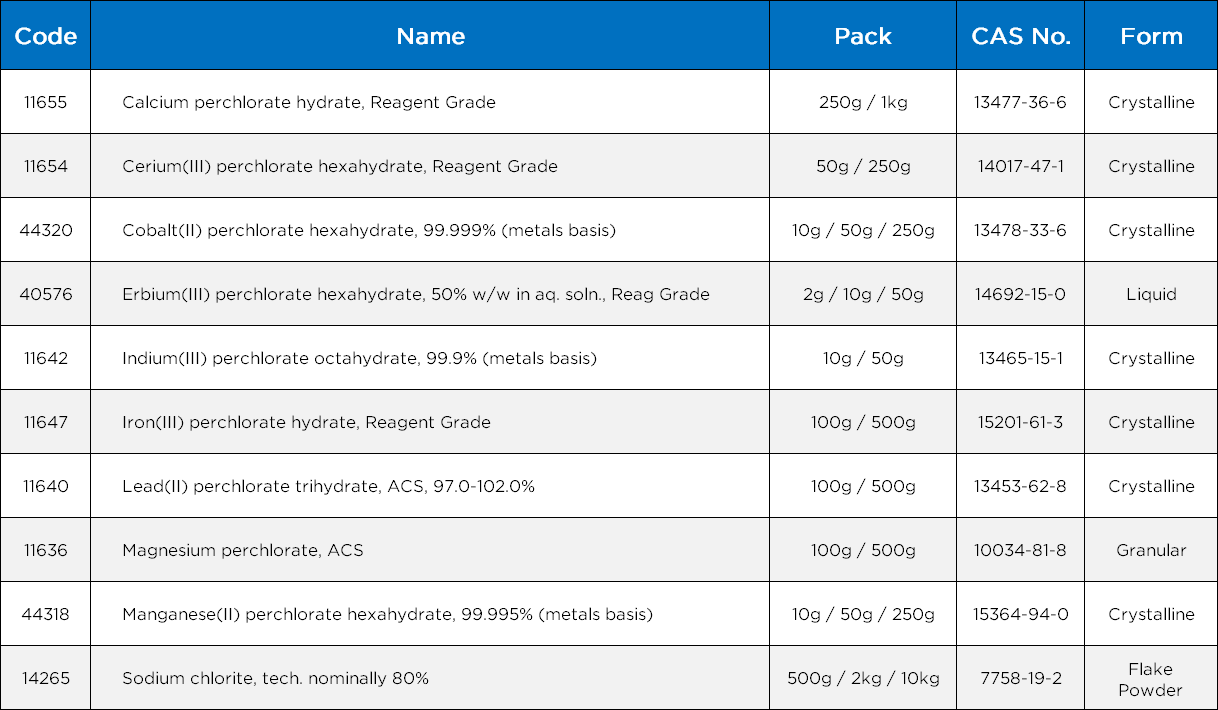Click the Code column header
The image size is (1218, 710).
[x=46, y=36]
